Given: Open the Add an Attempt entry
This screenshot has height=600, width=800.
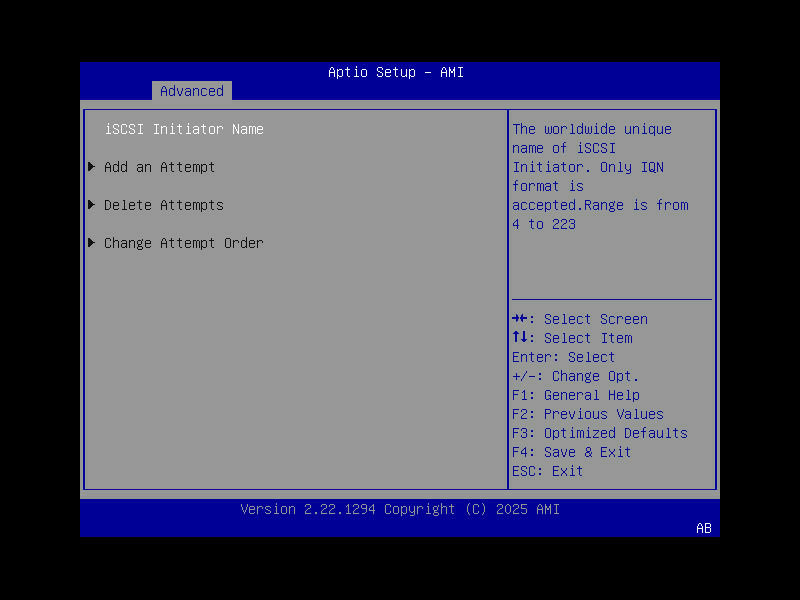Looking at the screenshot, I should coord(158,167).
